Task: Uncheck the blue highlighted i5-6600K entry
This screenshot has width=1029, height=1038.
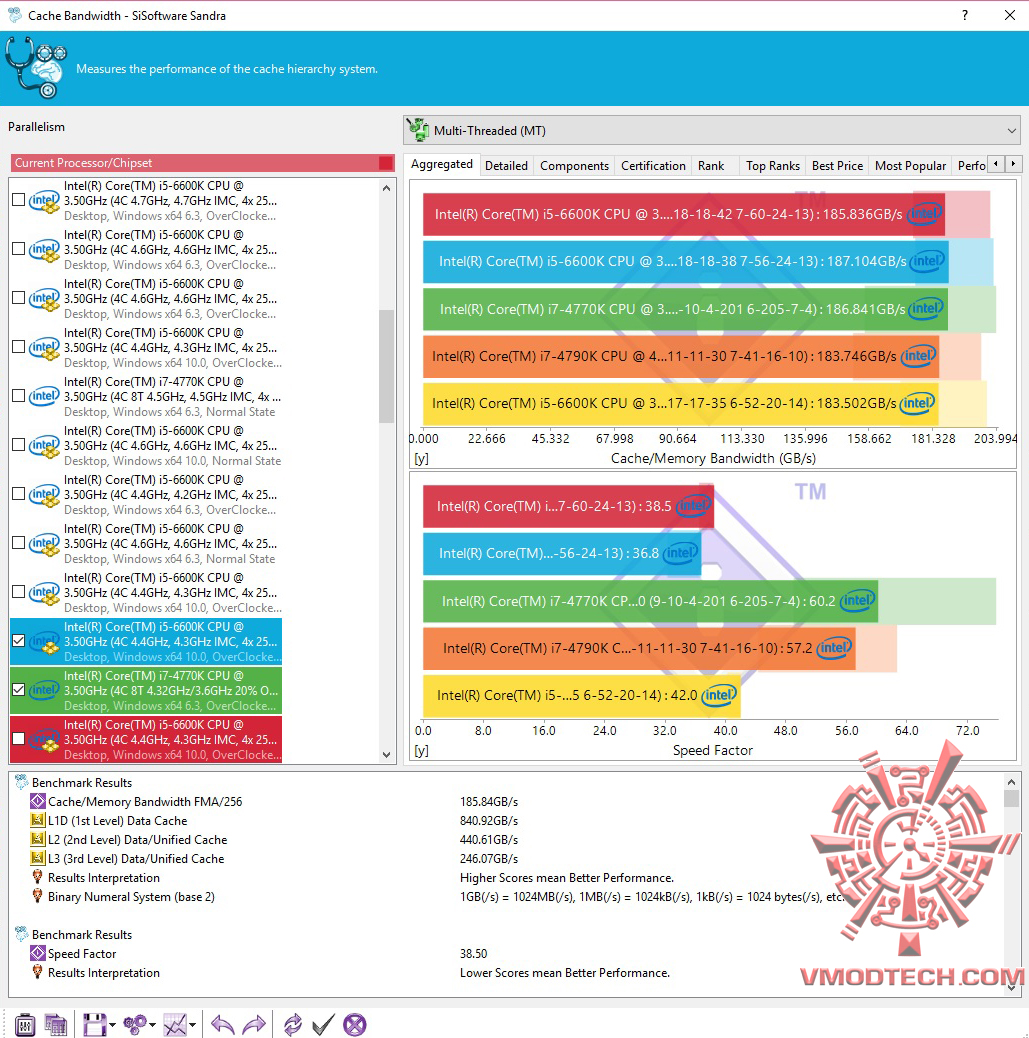Action: pos(19,641)
